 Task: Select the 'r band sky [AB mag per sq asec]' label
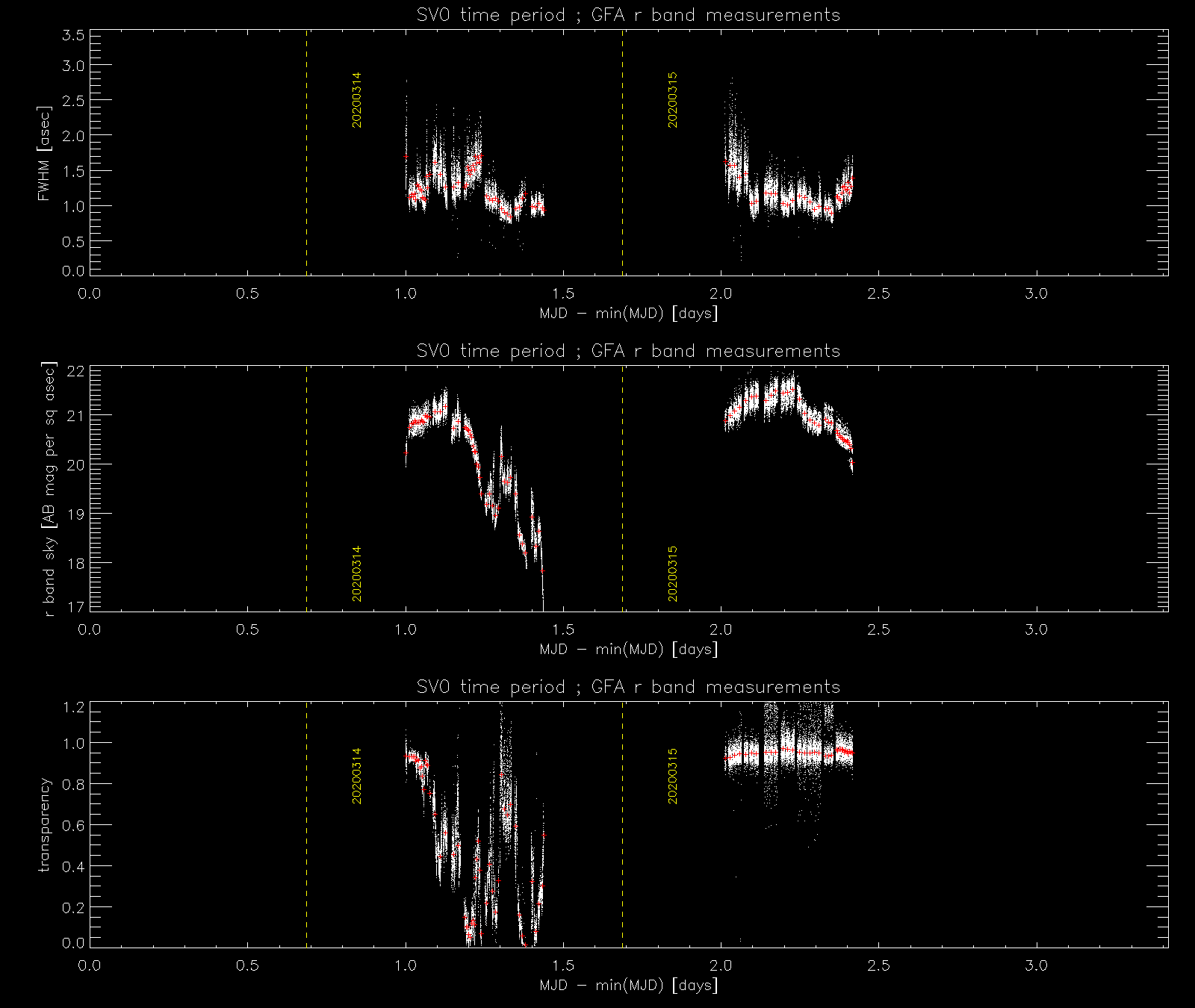point(49,489)
